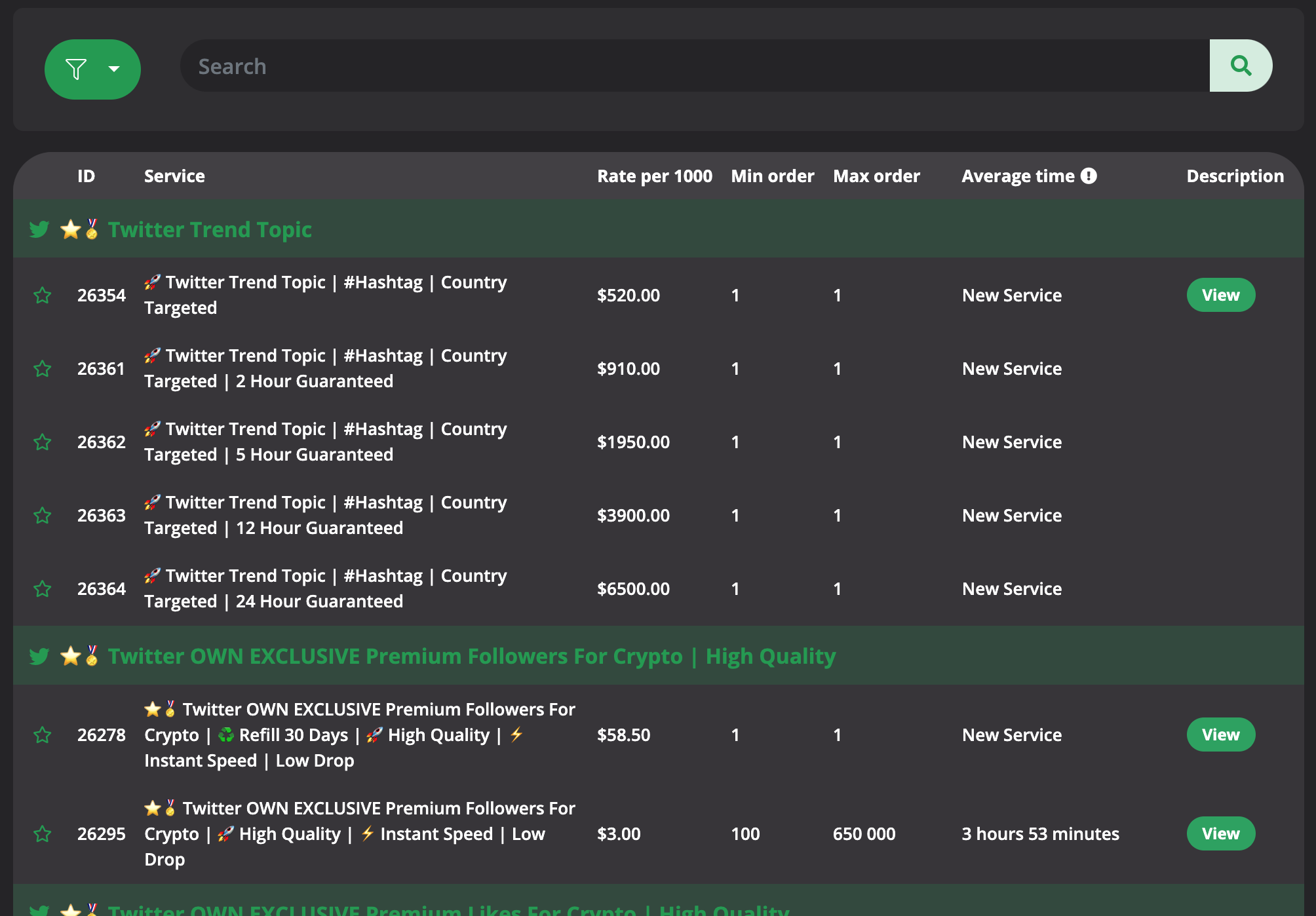This screenshot has width=1316, height=916.
Task: Click the $1950.00 rate value
Action: (633, 442)
